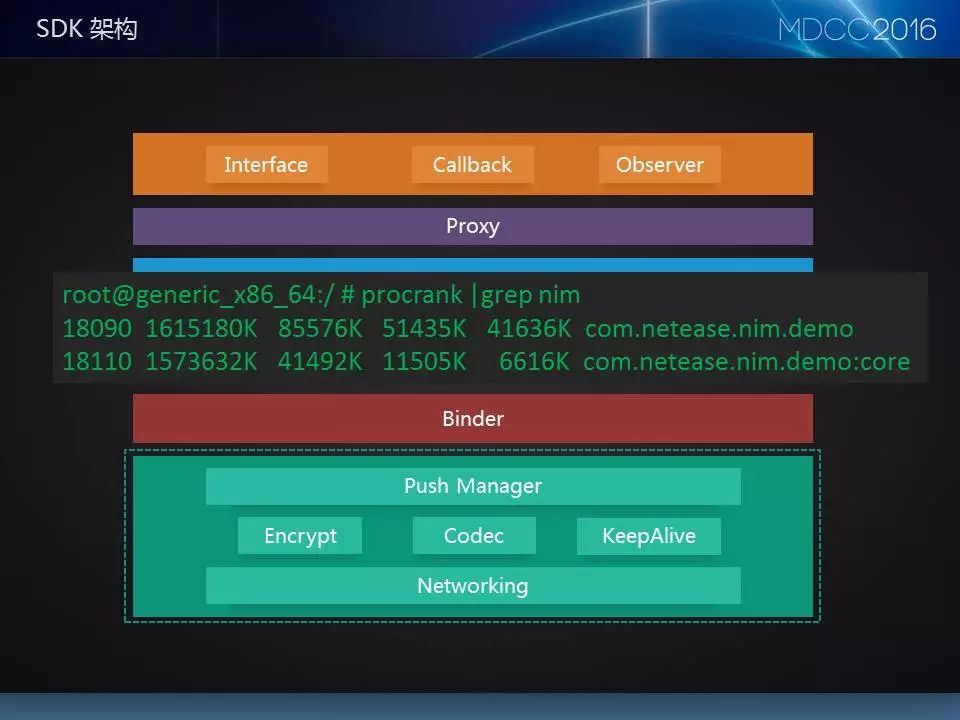The width and height of the screenshot is (960, 720).
Task: Select the value 41636K
Action: coord(529,329)
